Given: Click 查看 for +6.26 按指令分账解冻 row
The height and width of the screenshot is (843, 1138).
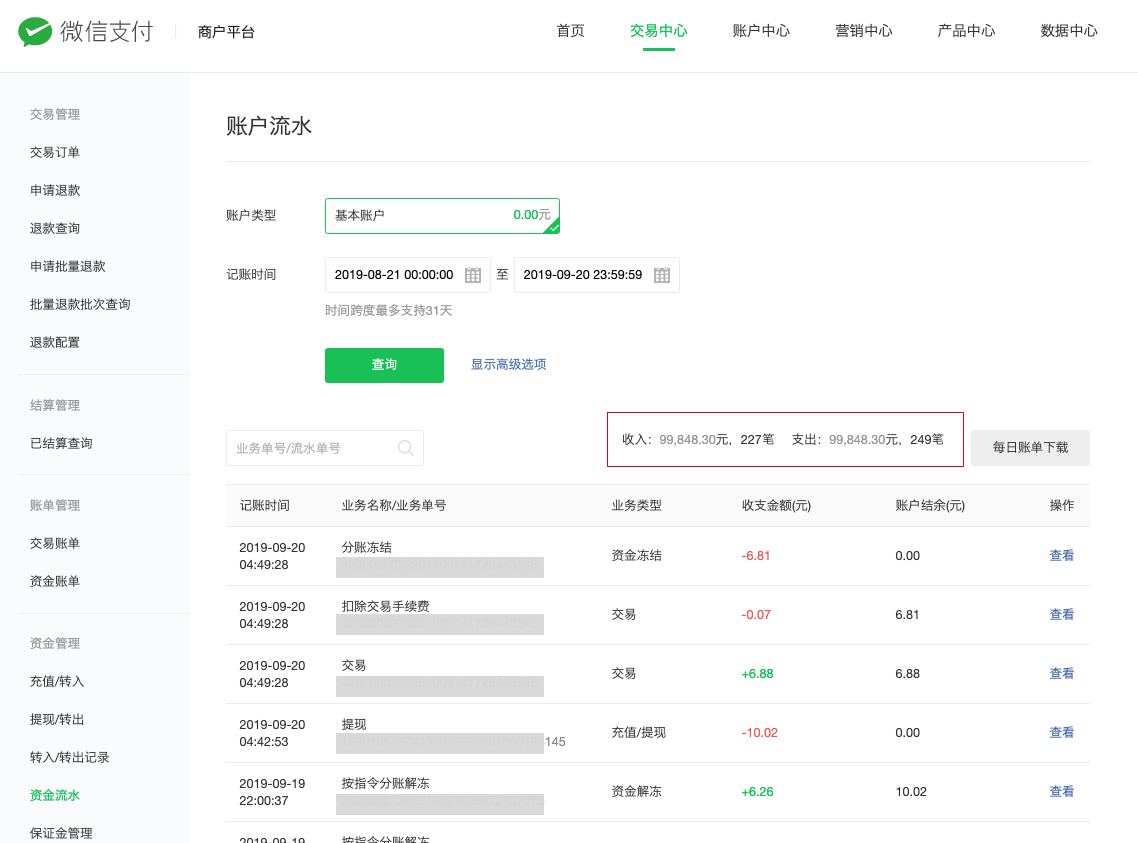Looking at the screenshot, I should coord(1061,791).
